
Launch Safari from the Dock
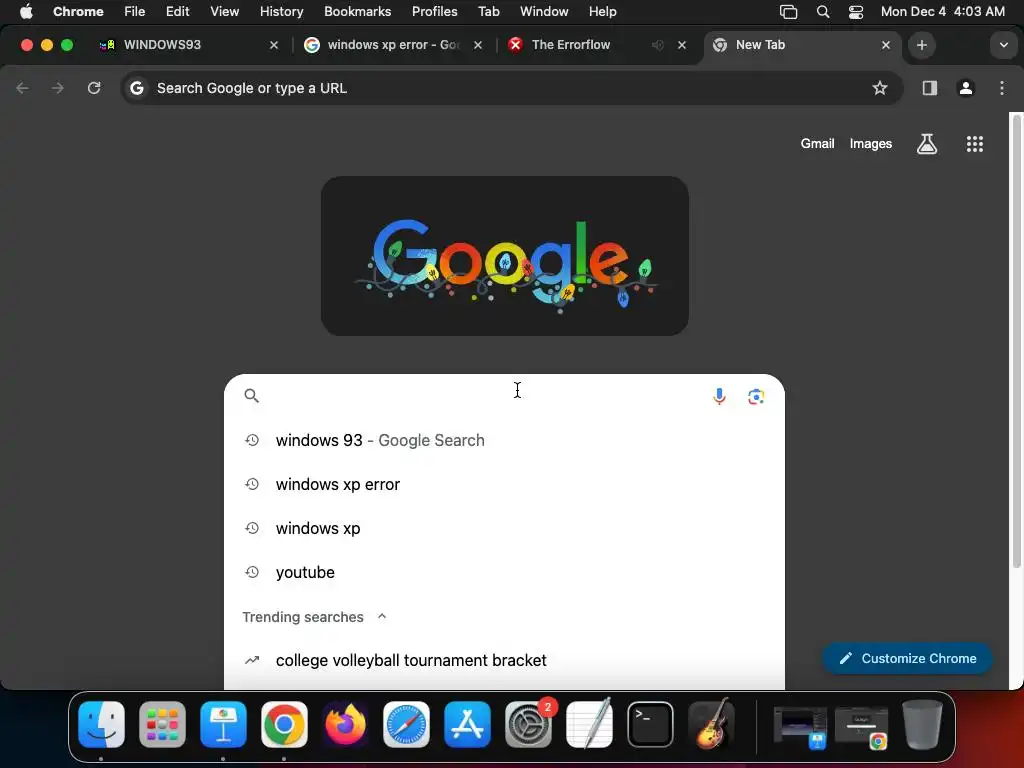tap(406, 724)
